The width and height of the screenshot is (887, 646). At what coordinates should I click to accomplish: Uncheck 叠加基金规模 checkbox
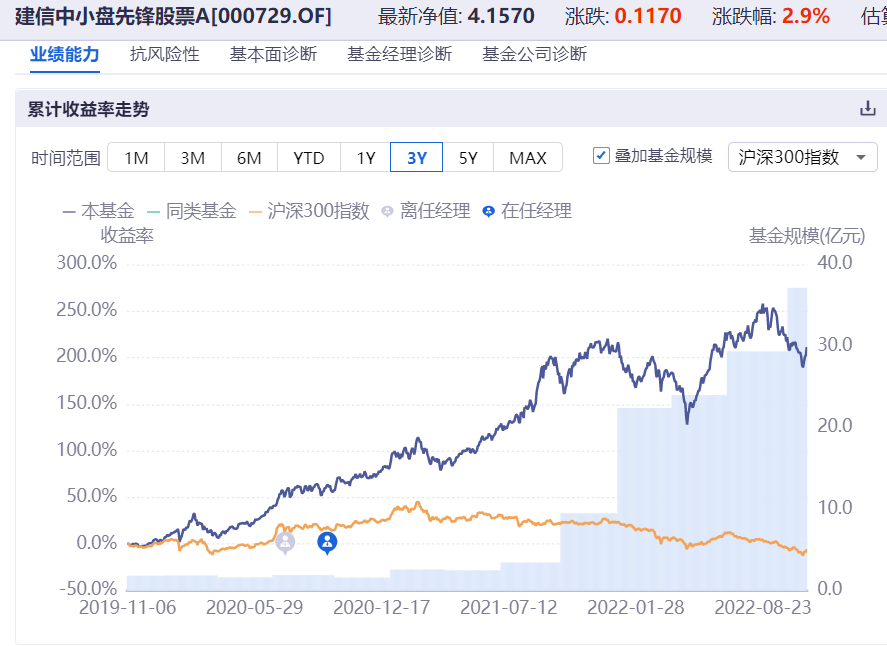[601, 156]
